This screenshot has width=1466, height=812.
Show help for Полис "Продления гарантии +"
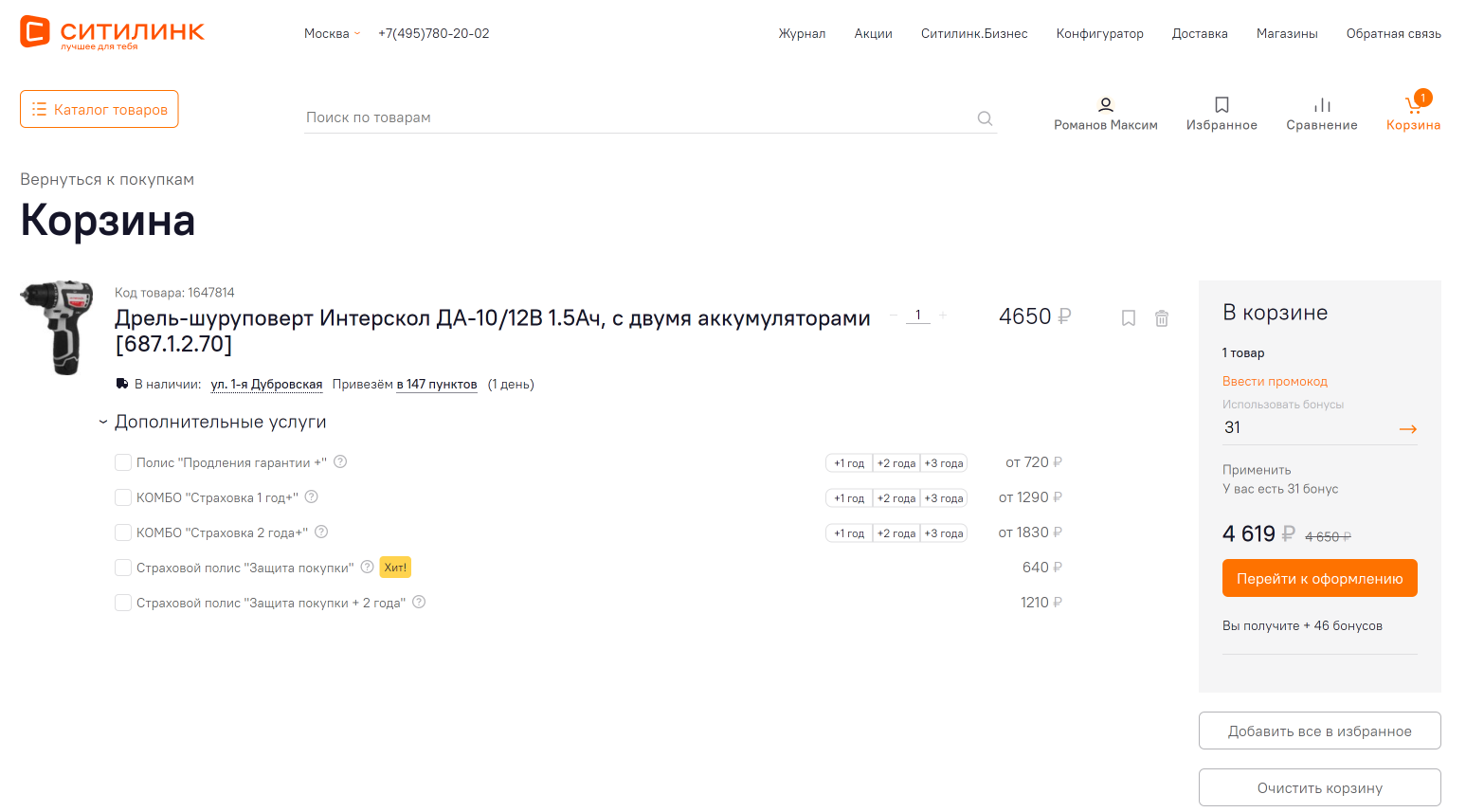click(340, 462)
